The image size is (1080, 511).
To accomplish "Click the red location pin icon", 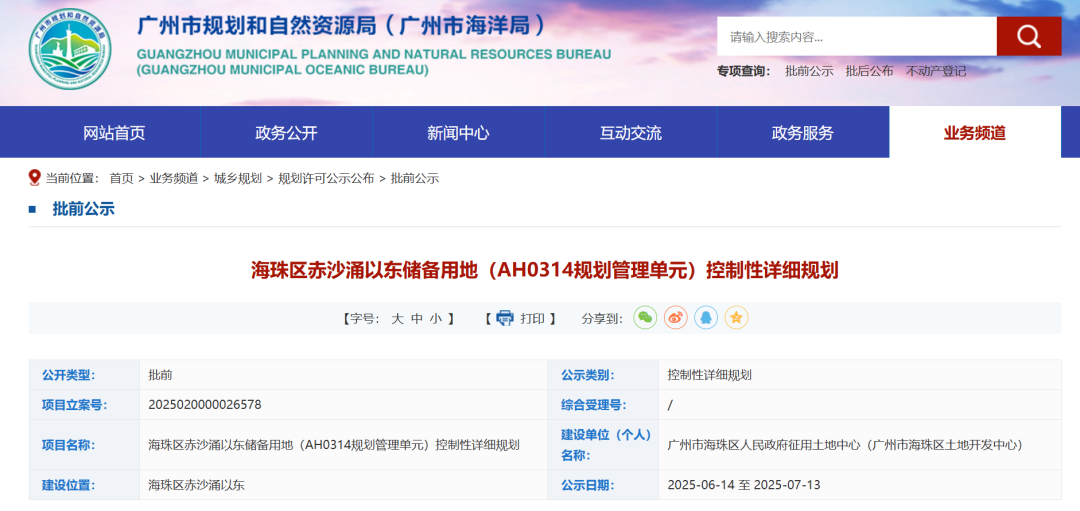I will pyautogui.click(x=35, y=178).
